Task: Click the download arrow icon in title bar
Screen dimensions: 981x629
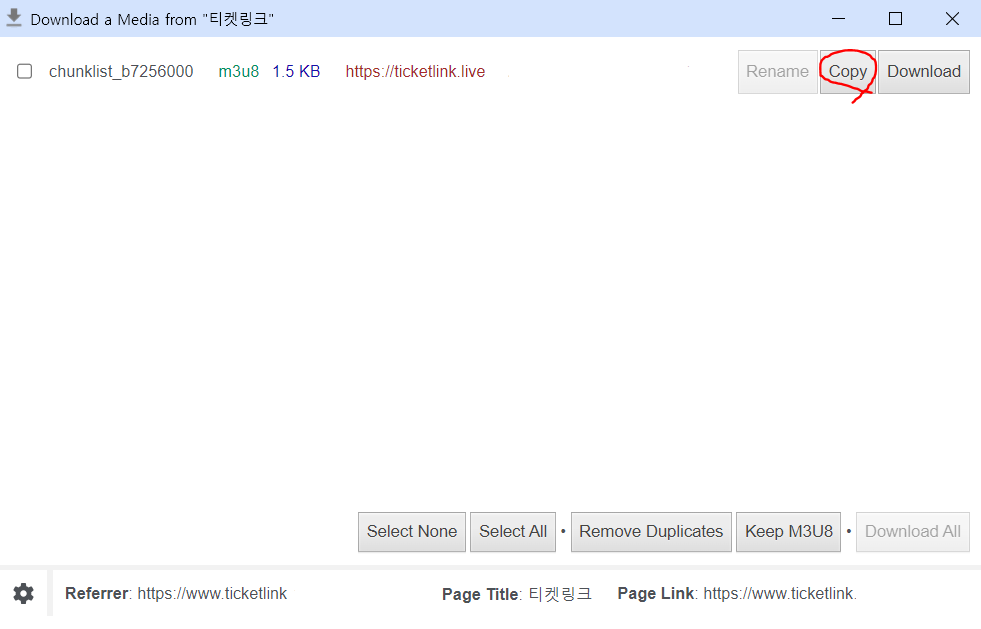Action: click(14, 19)
